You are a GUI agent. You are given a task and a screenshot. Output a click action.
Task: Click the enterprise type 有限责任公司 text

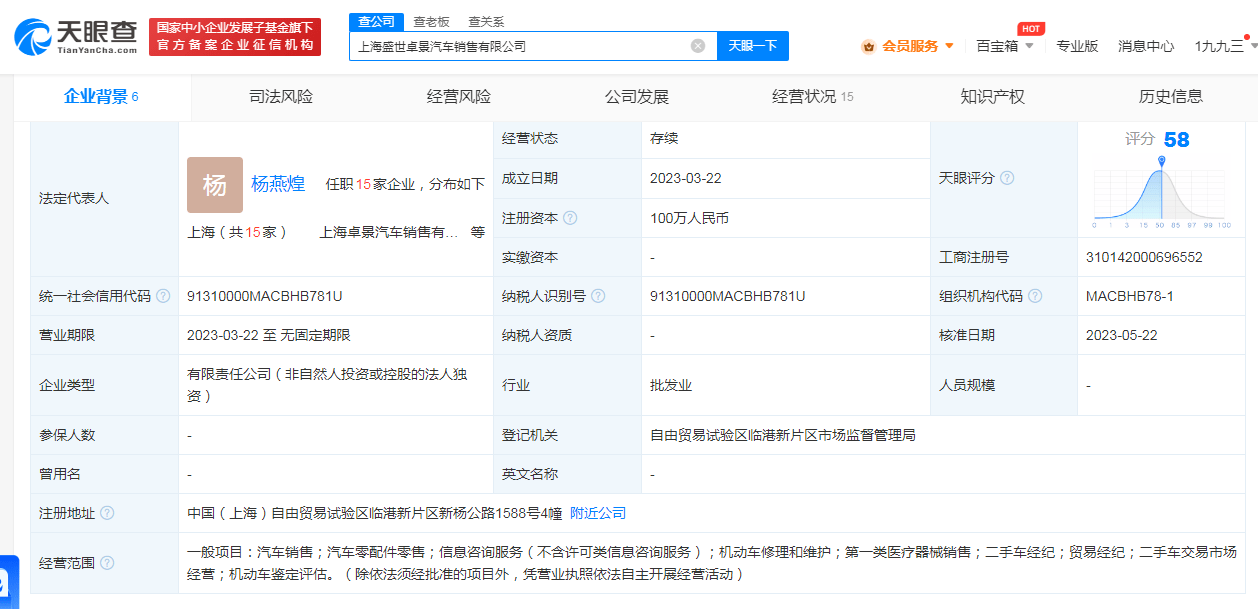click(x=327, y=385)
